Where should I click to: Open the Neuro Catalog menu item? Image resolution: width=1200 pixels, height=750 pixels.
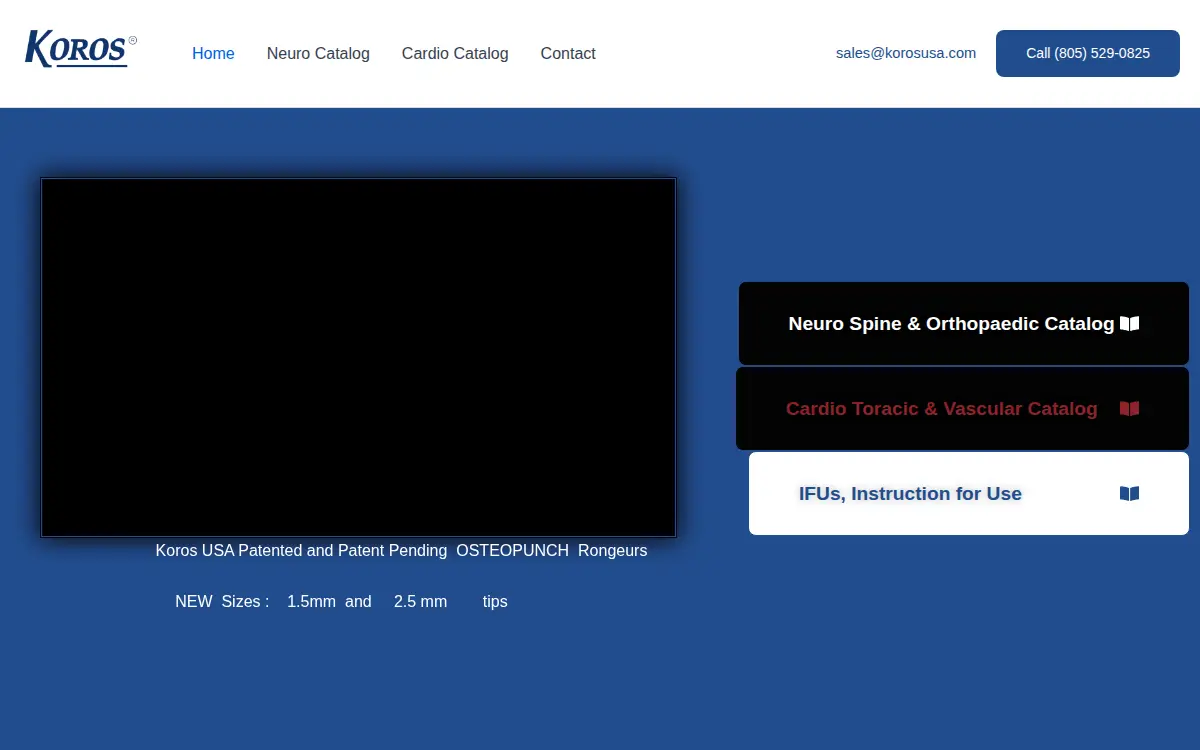point(318,54)
